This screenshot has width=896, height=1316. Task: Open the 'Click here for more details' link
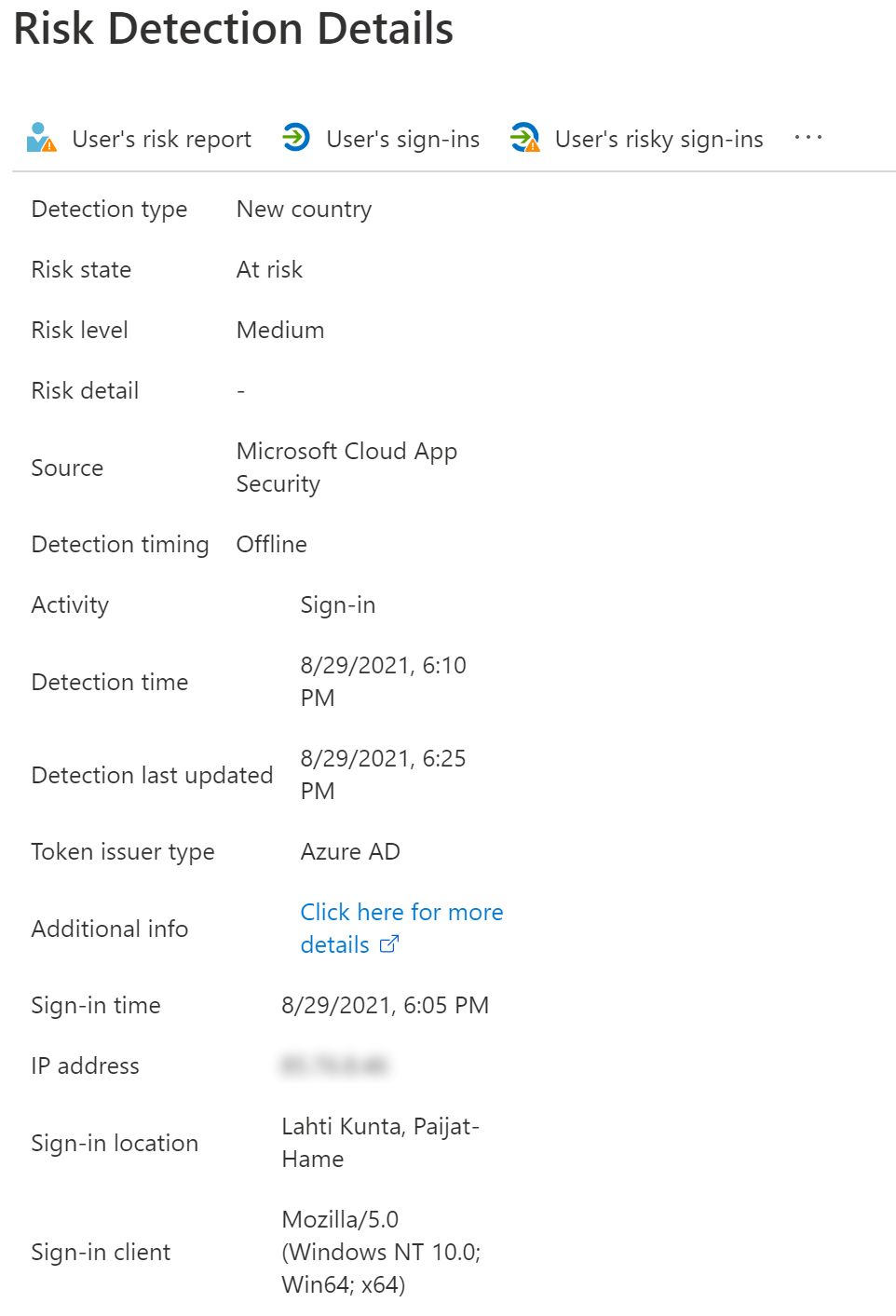401,913
